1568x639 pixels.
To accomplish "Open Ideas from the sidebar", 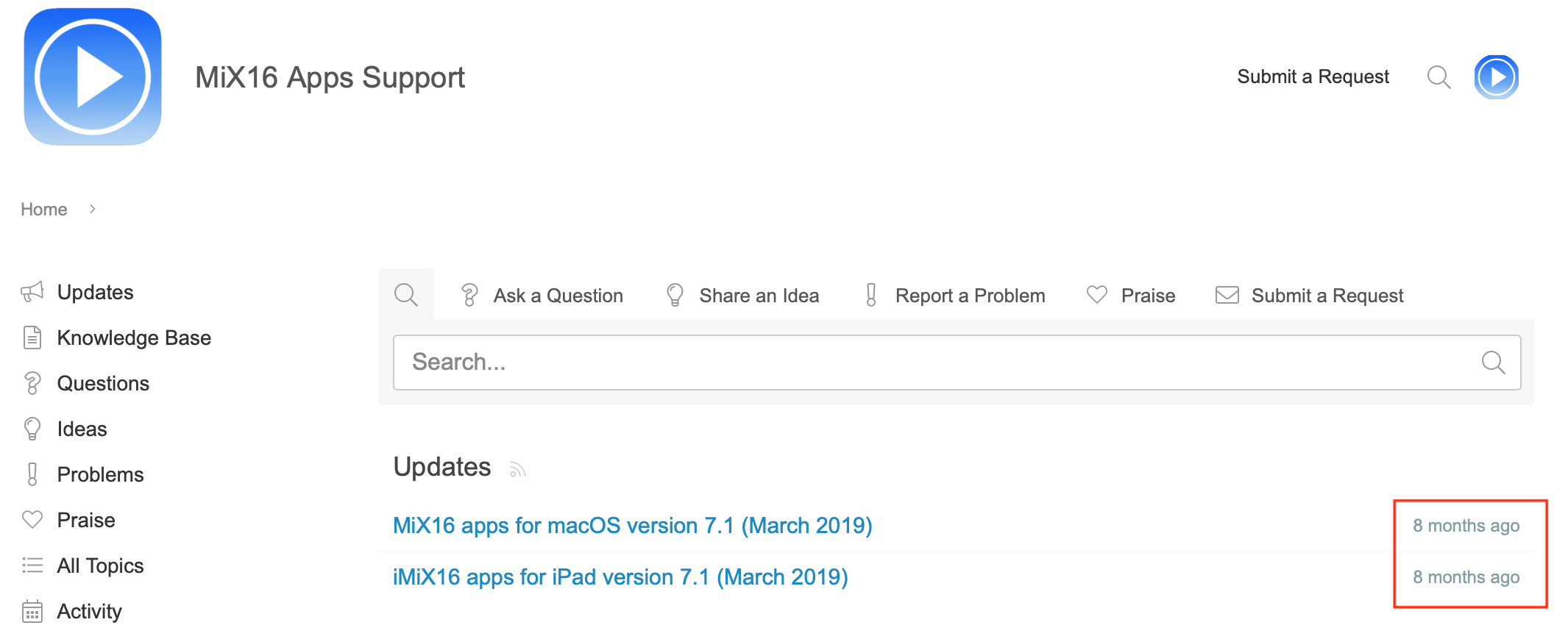I will 82,429.
